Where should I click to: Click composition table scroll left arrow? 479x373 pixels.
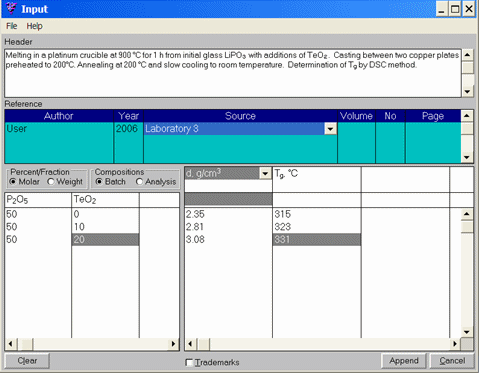[x=10, y=344]
